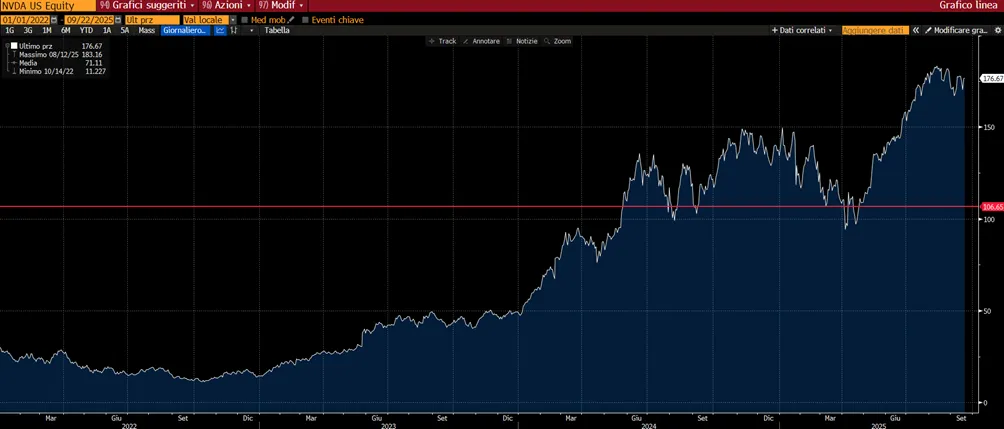
Task: Activate the Track crosshair tool
Action: 442,41
